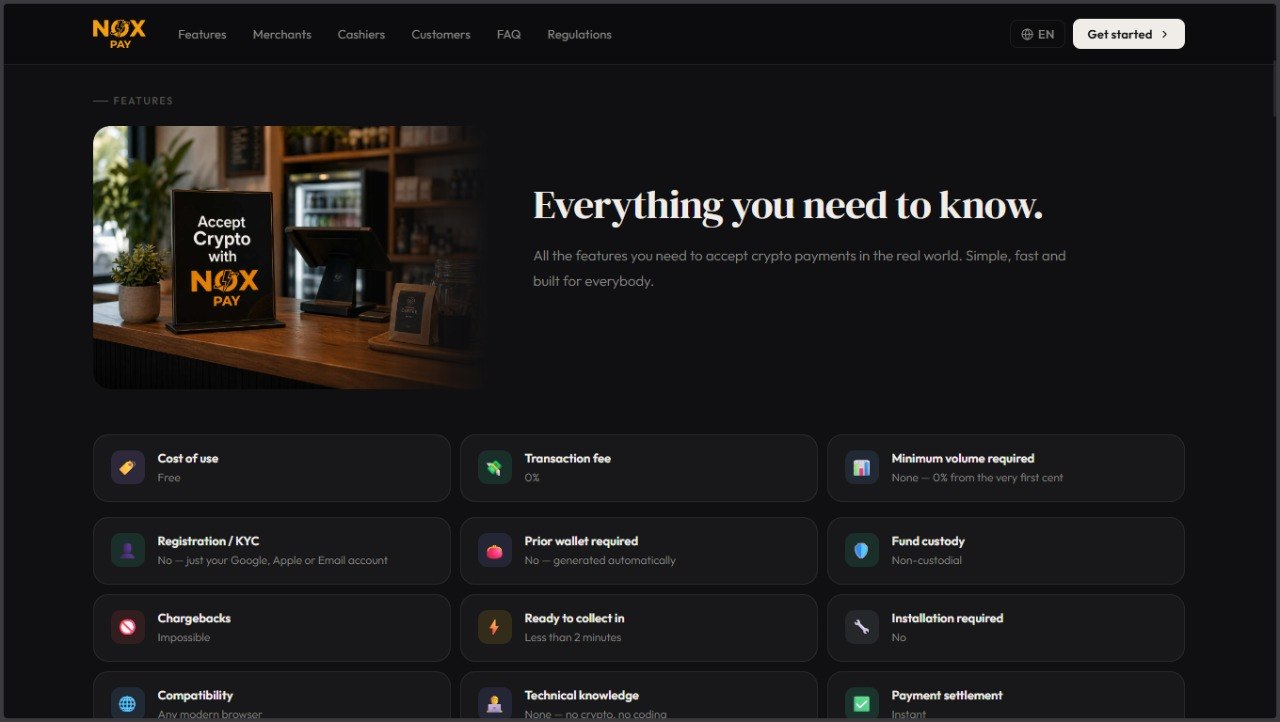Click the Prior wallet required purse icon
The width and height of the screenshot is (1280, 722).
coord(495,550)
